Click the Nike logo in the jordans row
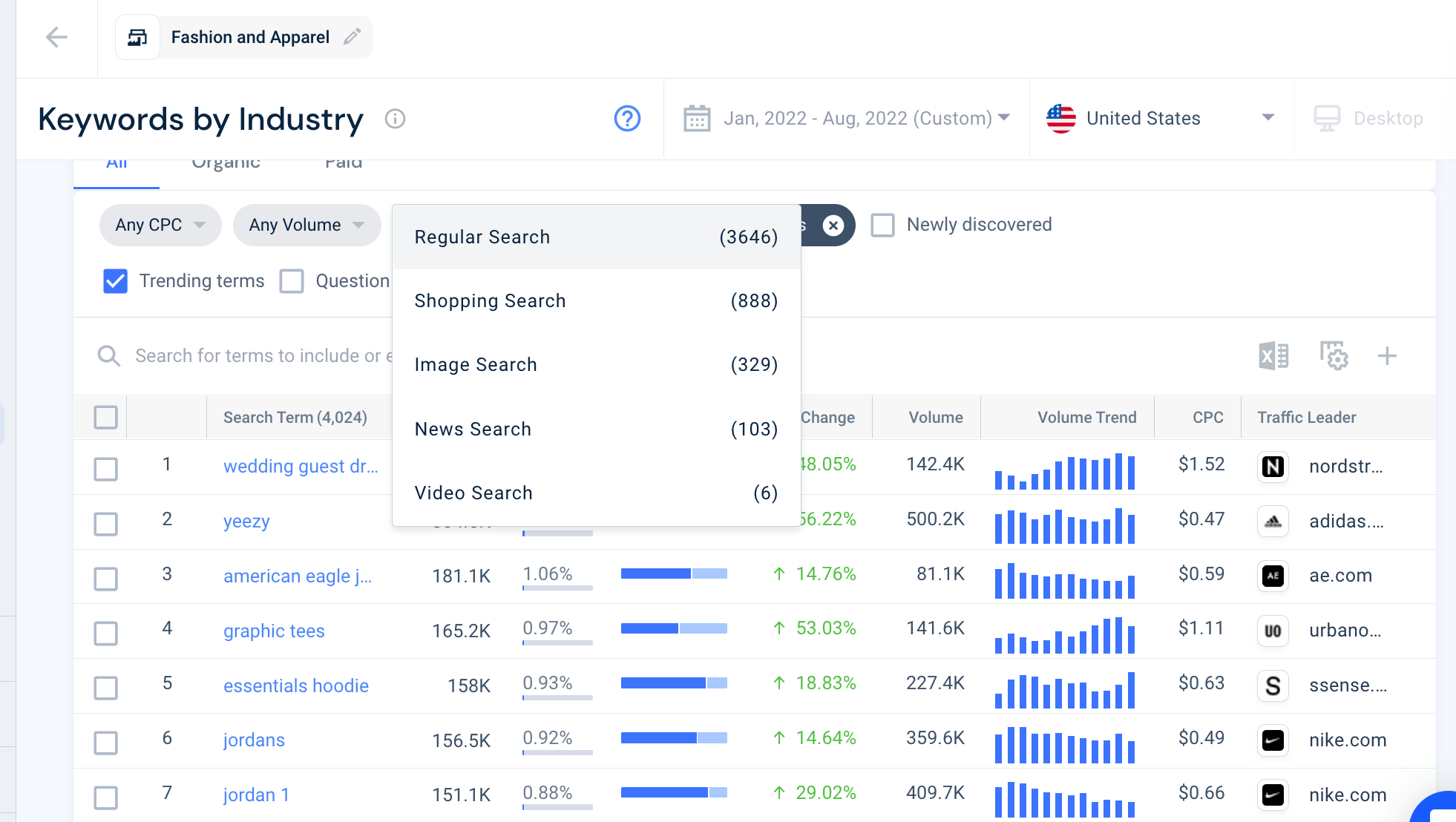 click(1273, 740)
